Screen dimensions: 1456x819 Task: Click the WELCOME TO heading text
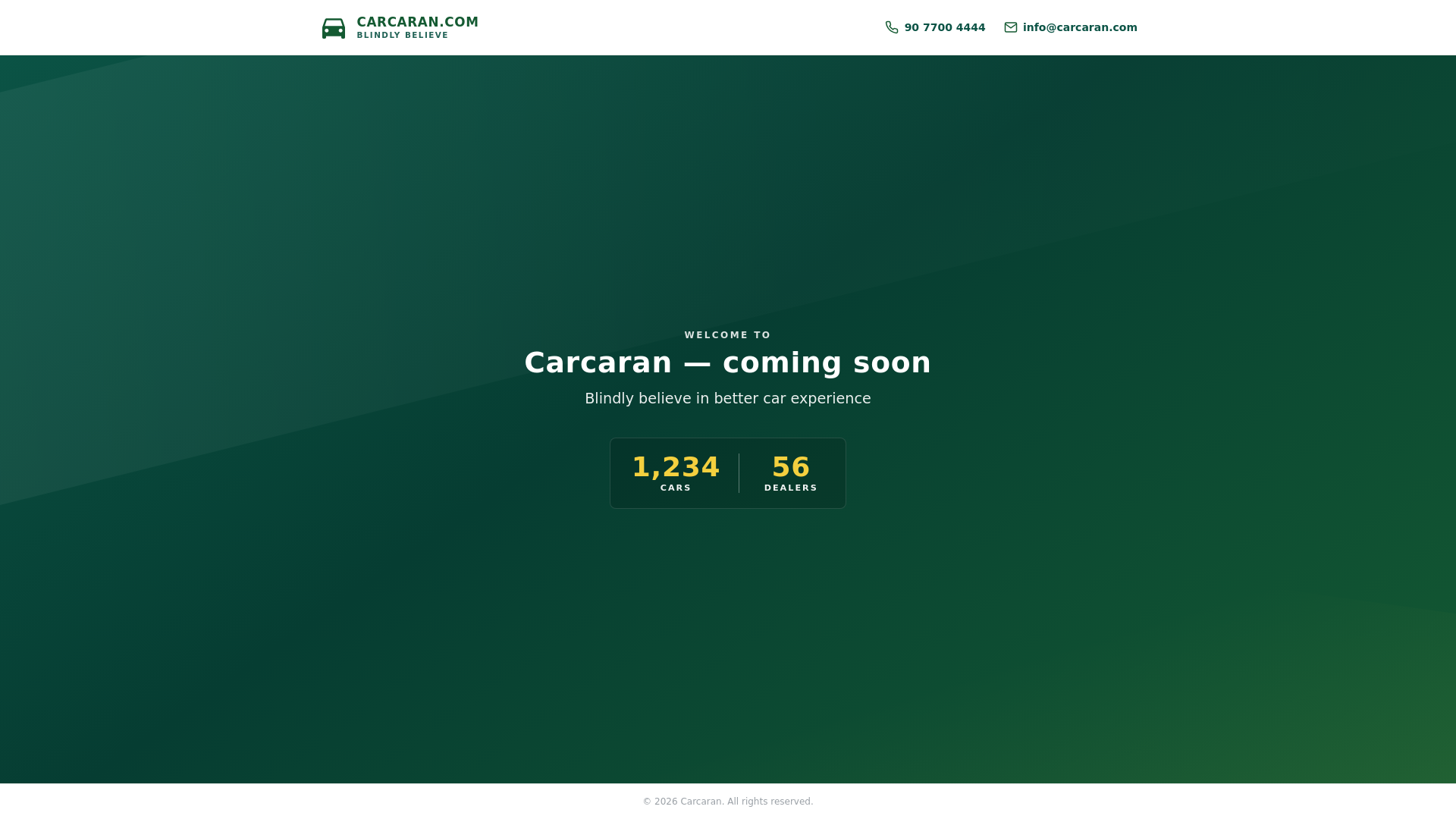728,335
